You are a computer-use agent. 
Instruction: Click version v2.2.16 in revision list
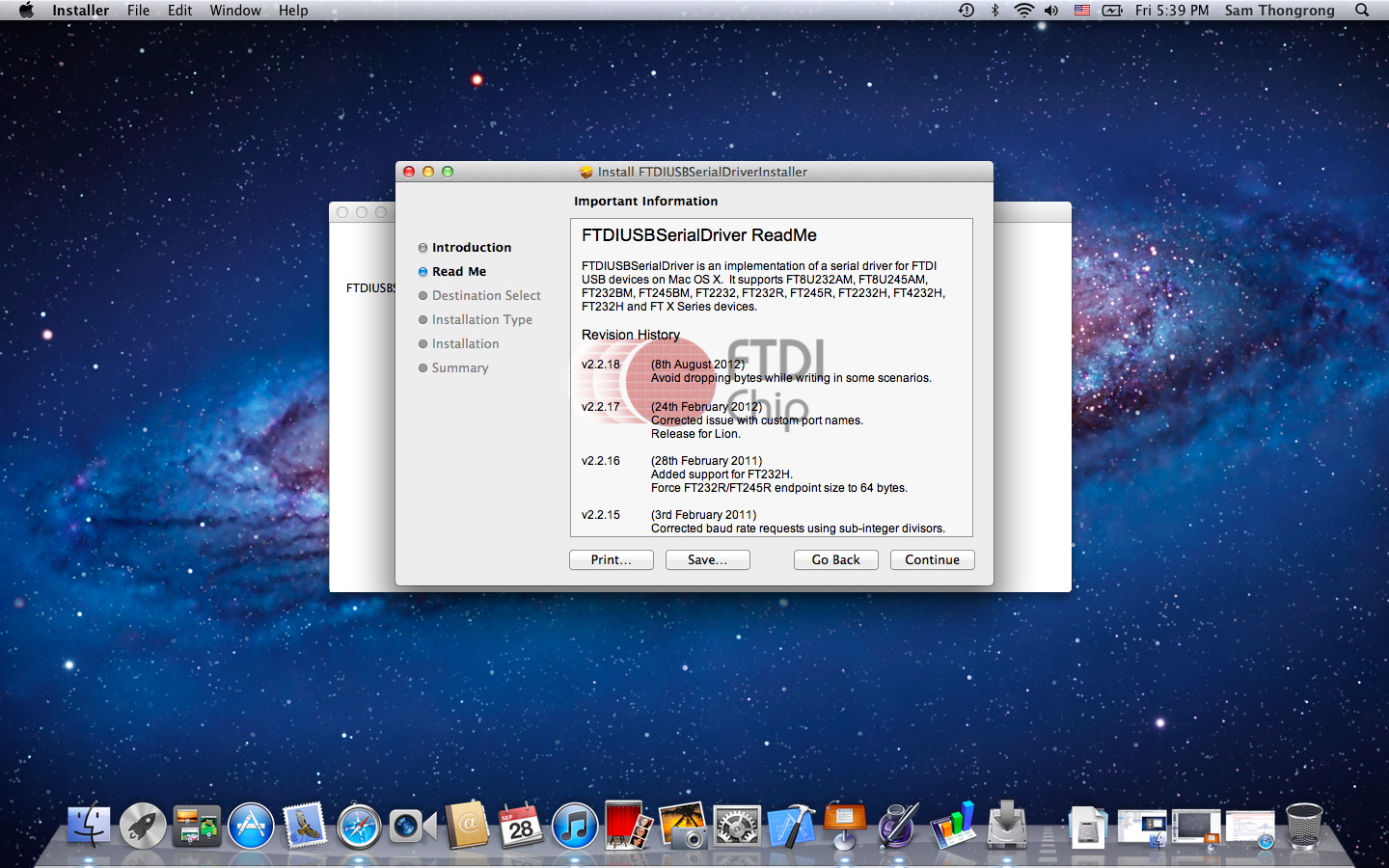point(601,461)
